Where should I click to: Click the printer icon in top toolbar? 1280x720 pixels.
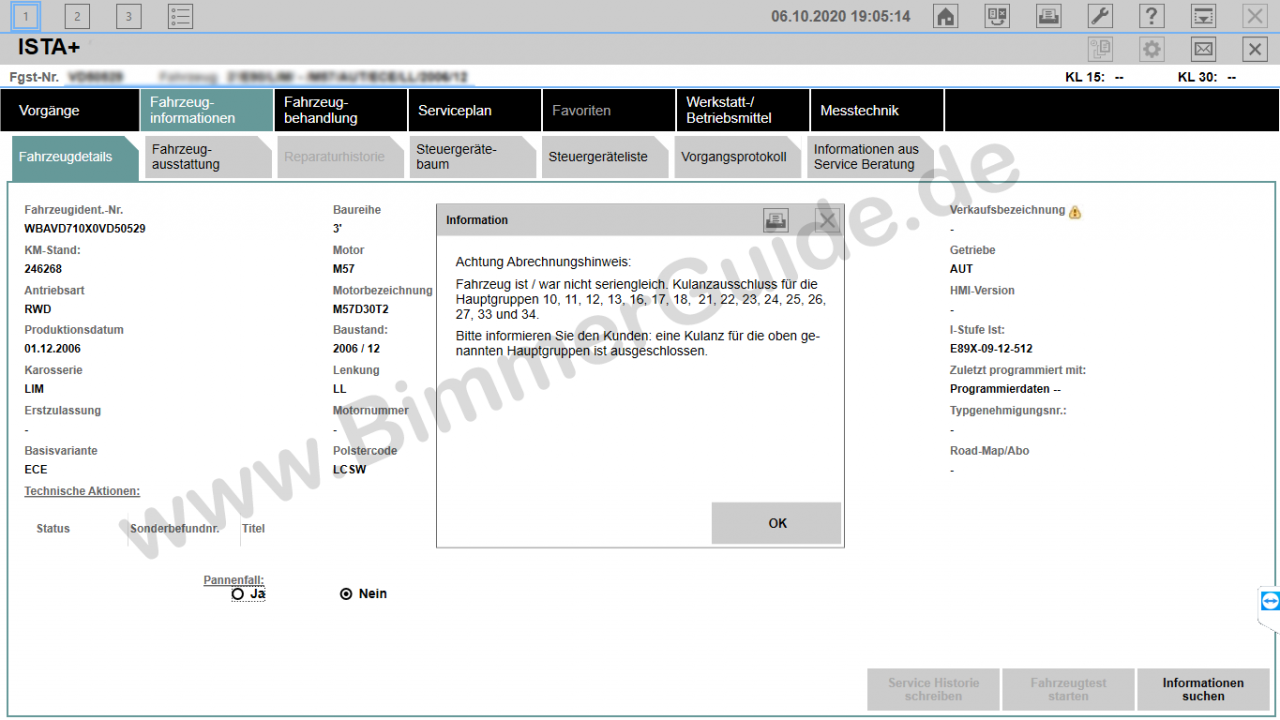1048,16
